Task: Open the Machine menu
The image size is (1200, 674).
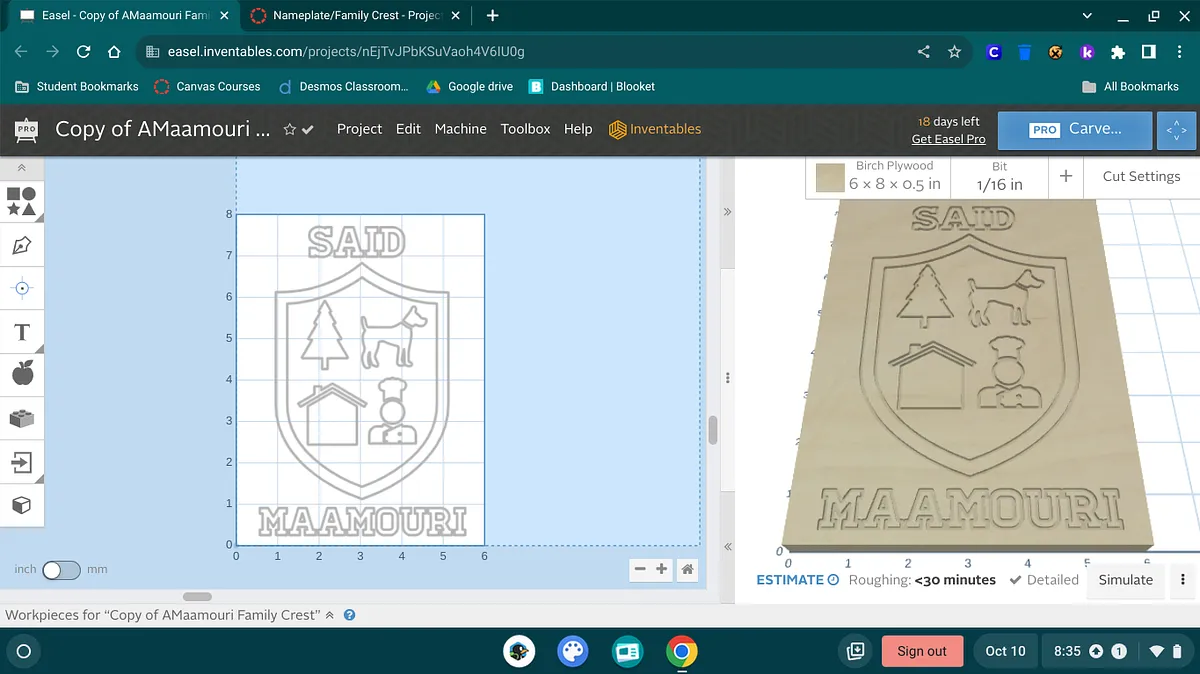Action: [x=460, y=129]
